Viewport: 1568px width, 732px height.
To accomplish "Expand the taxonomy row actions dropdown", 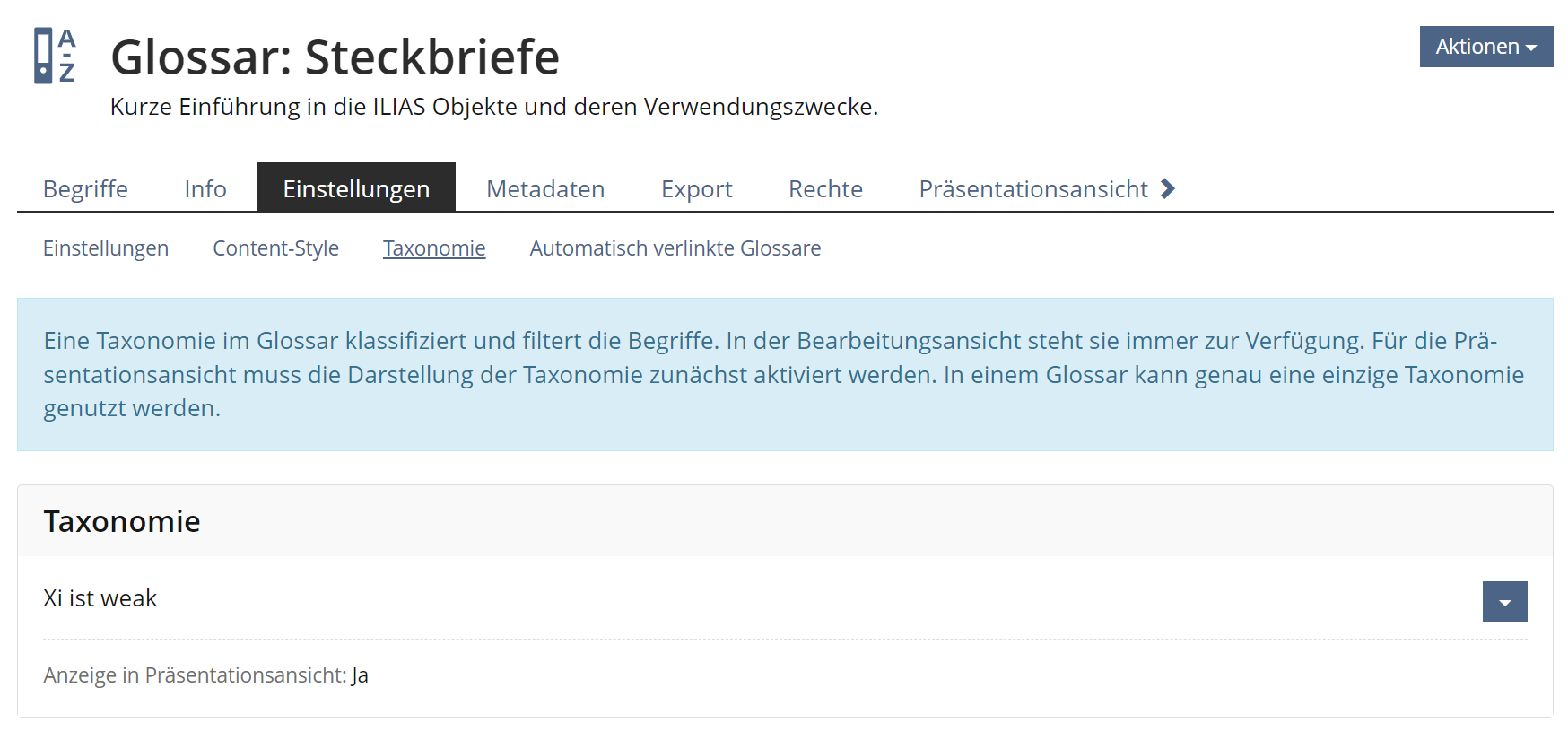I will click(1504, 602).
